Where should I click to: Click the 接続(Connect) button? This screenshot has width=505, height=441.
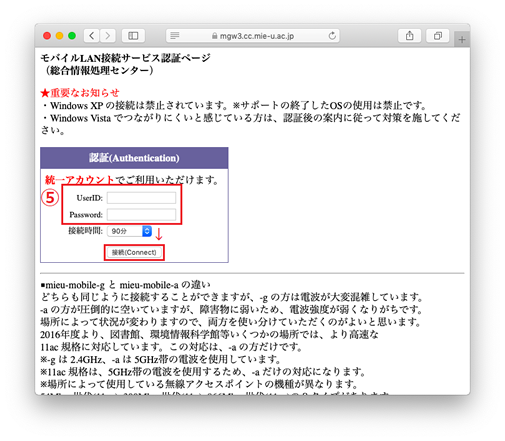[x=134, y=252]
